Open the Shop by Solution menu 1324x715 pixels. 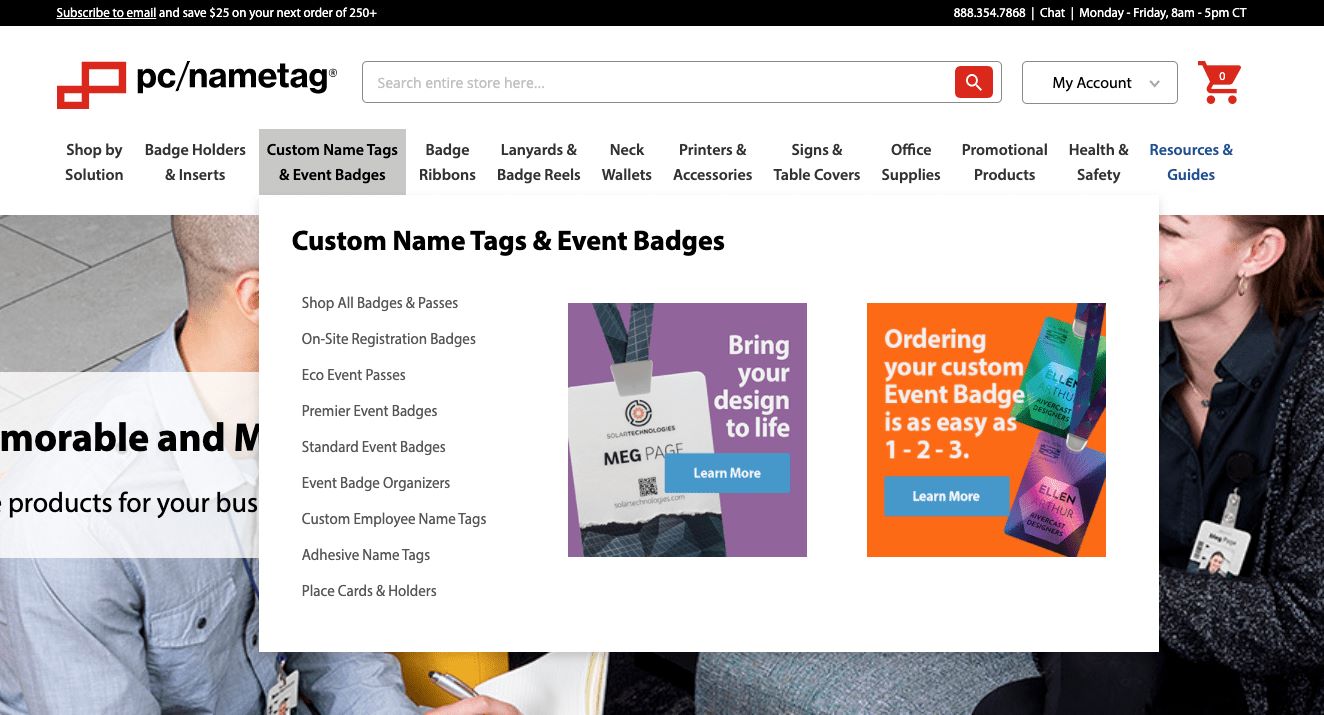[x=94, y=162]
